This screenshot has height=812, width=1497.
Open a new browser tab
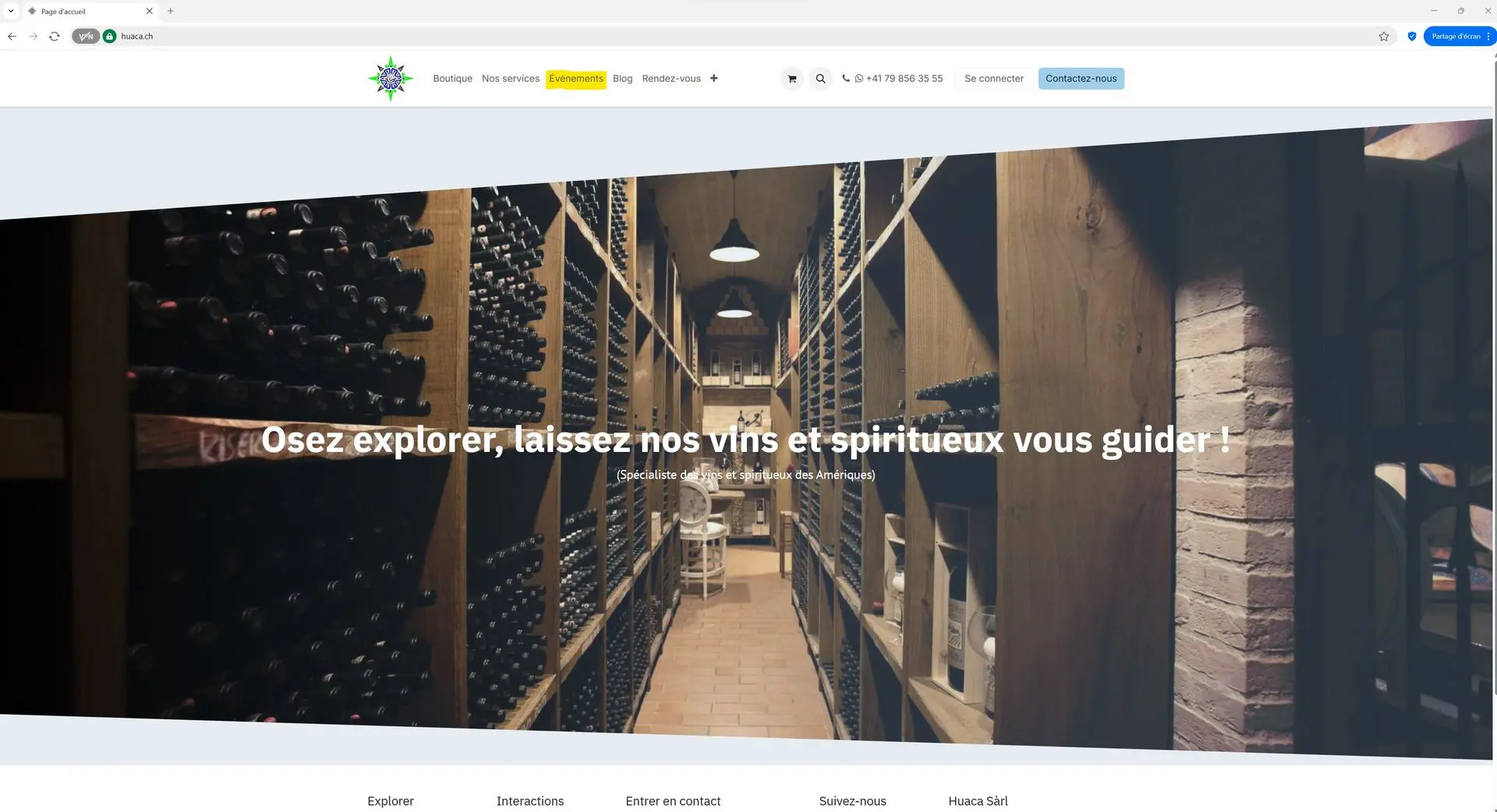tap(171, 11)
